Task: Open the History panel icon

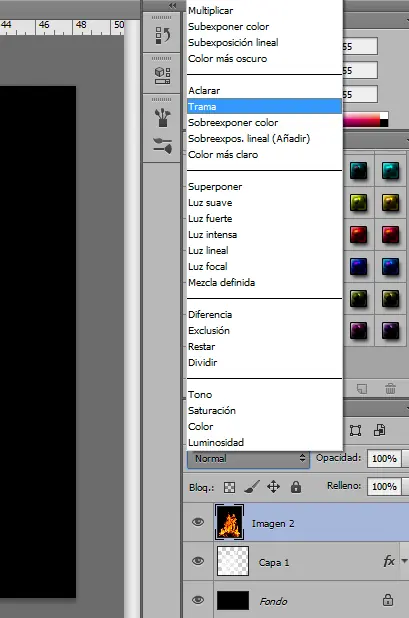Action: [x=162, y=35]
